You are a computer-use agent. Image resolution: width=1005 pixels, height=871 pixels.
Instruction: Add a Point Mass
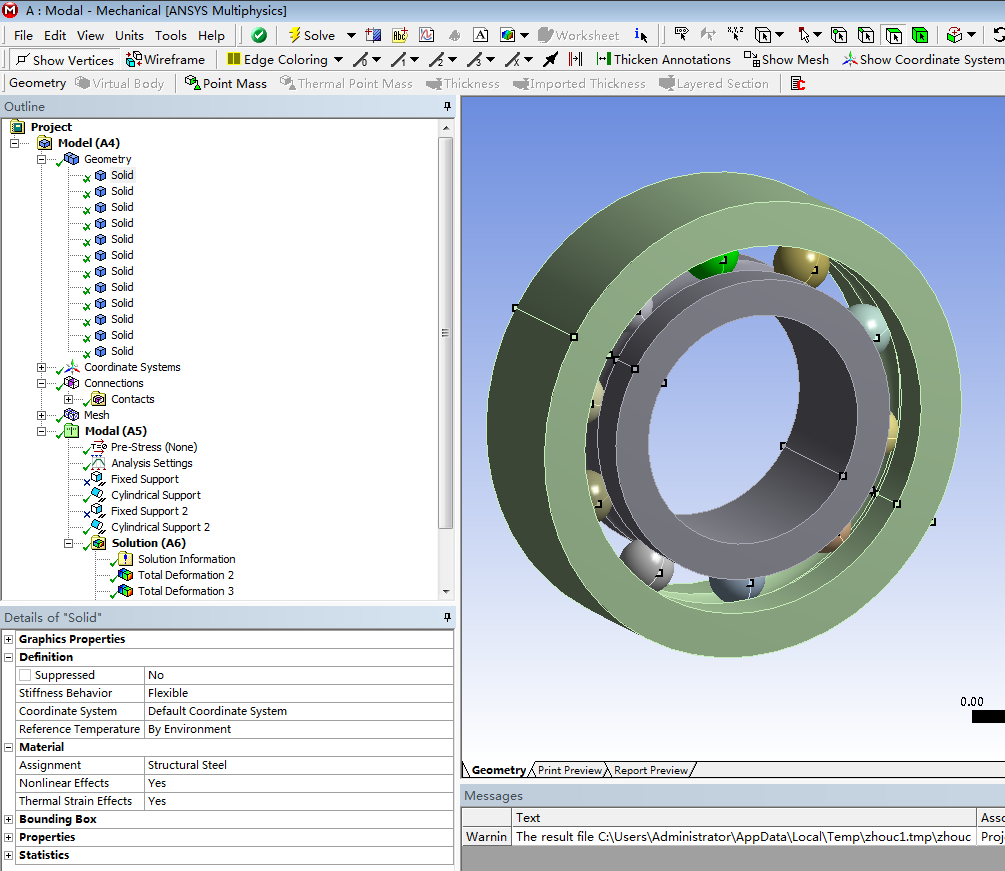(226, 84)
